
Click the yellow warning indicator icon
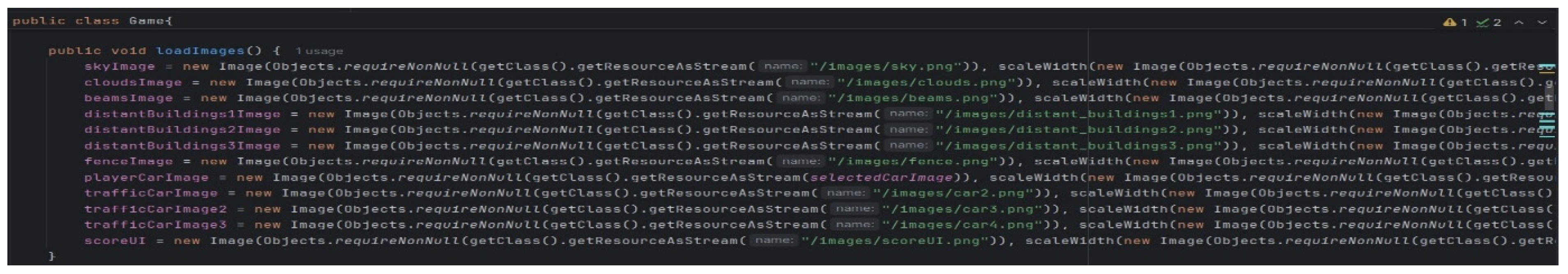tap(1450, 23)
